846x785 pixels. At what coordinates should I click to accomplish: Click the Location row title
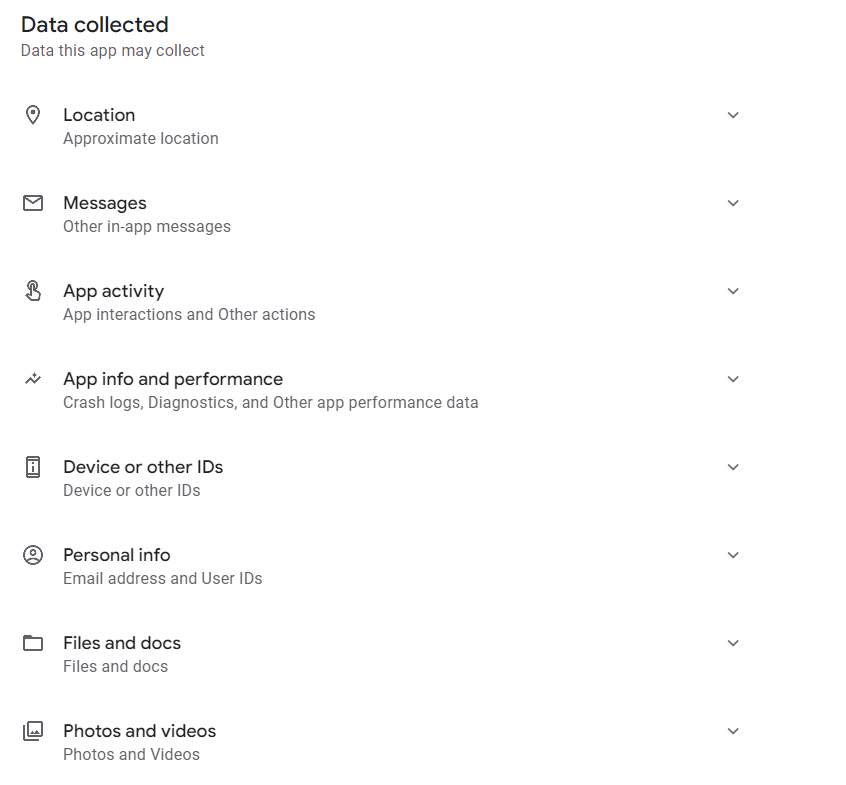point(99,115)
